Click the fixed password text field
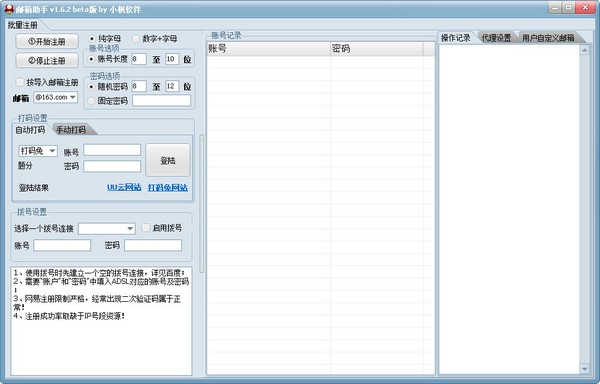Image resolution: width=600 pixels, height=384 pixels. (x=161, y=101)
